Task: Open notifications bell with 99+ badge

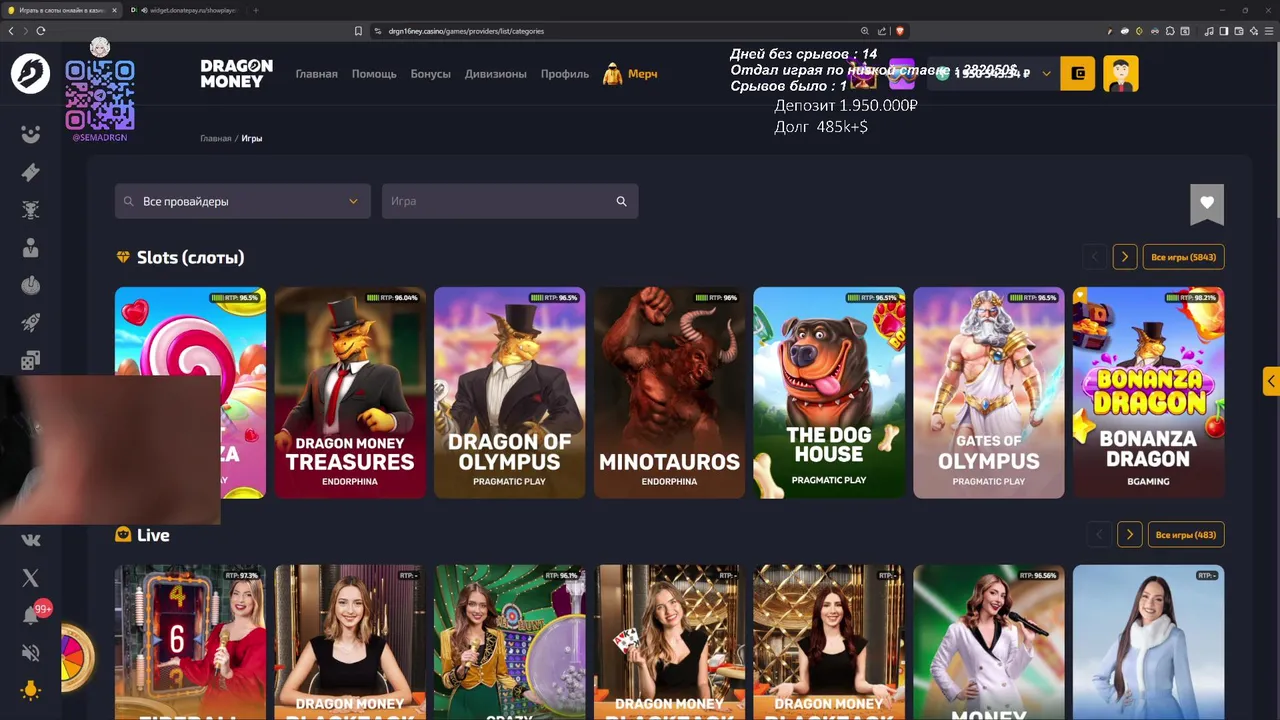Action: (33, 614)
